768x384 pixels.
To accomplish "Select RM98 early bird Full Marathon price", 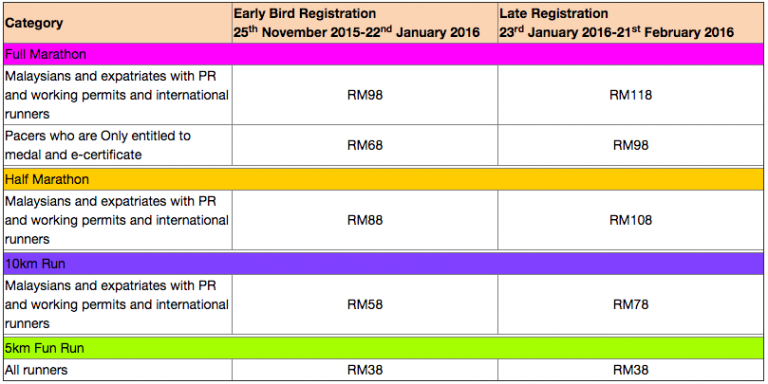I will (365, 95).
